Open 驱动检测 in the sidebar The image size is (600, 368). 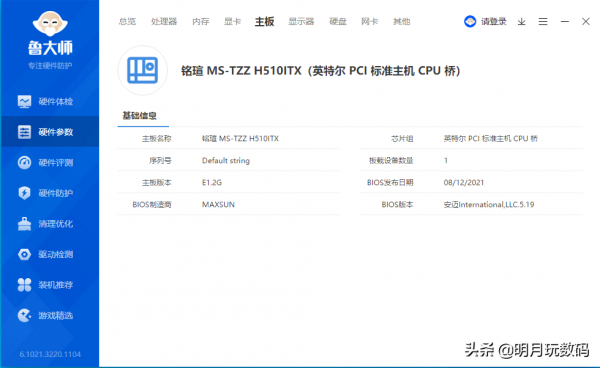[x=50, y=254]
